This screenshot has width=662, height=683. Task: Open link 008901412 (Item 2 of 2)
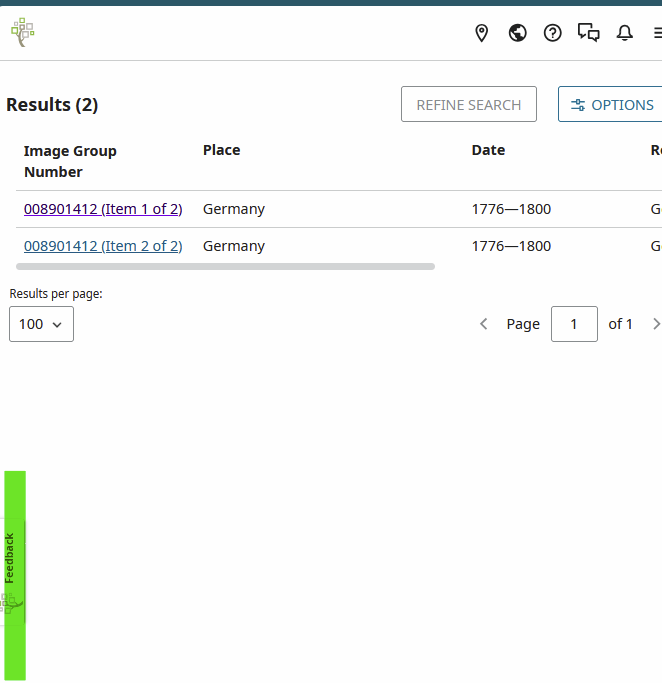(x=103, y=246)
